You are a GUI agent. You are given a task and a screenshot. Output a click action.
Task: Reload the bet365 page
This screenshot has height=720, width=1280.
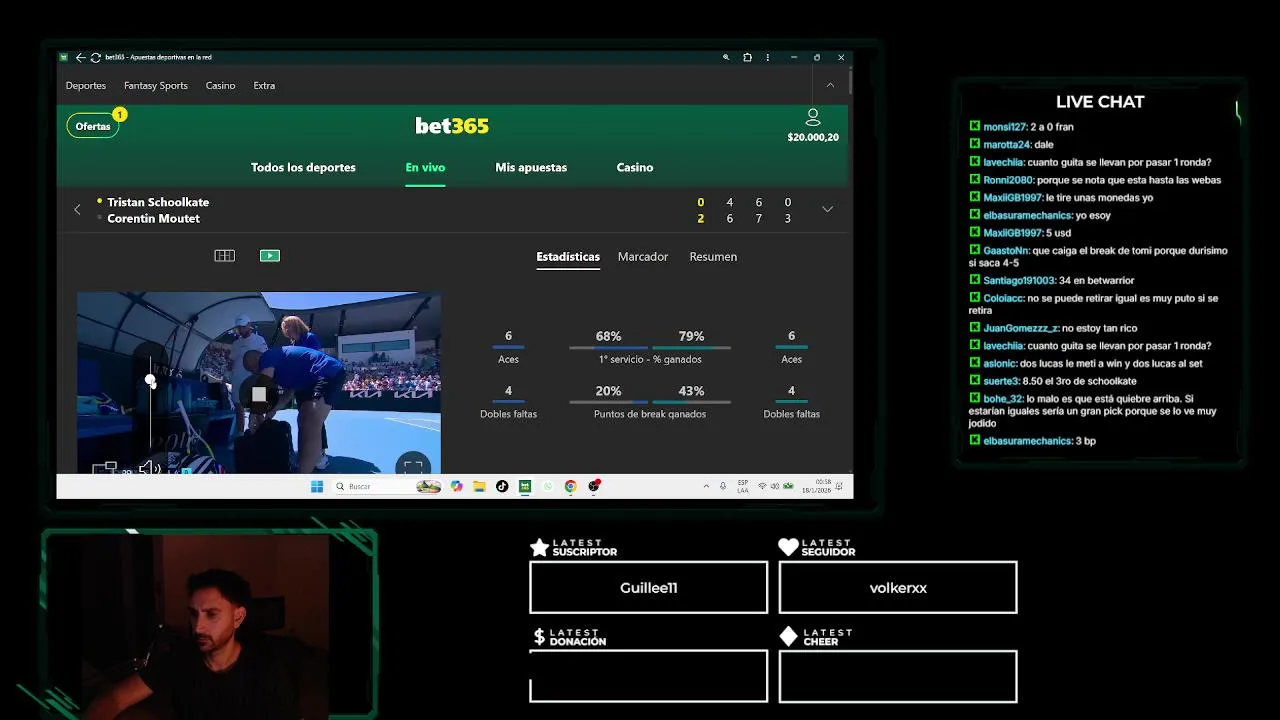96,57
